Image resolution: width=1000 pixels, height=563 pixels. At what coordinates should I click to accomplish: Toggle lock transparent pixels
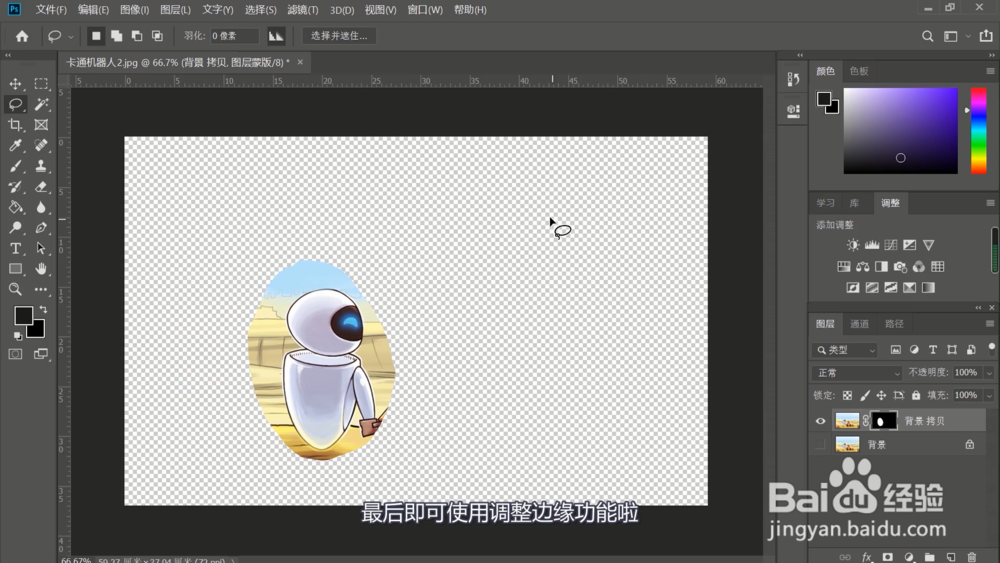click(847, 395)
